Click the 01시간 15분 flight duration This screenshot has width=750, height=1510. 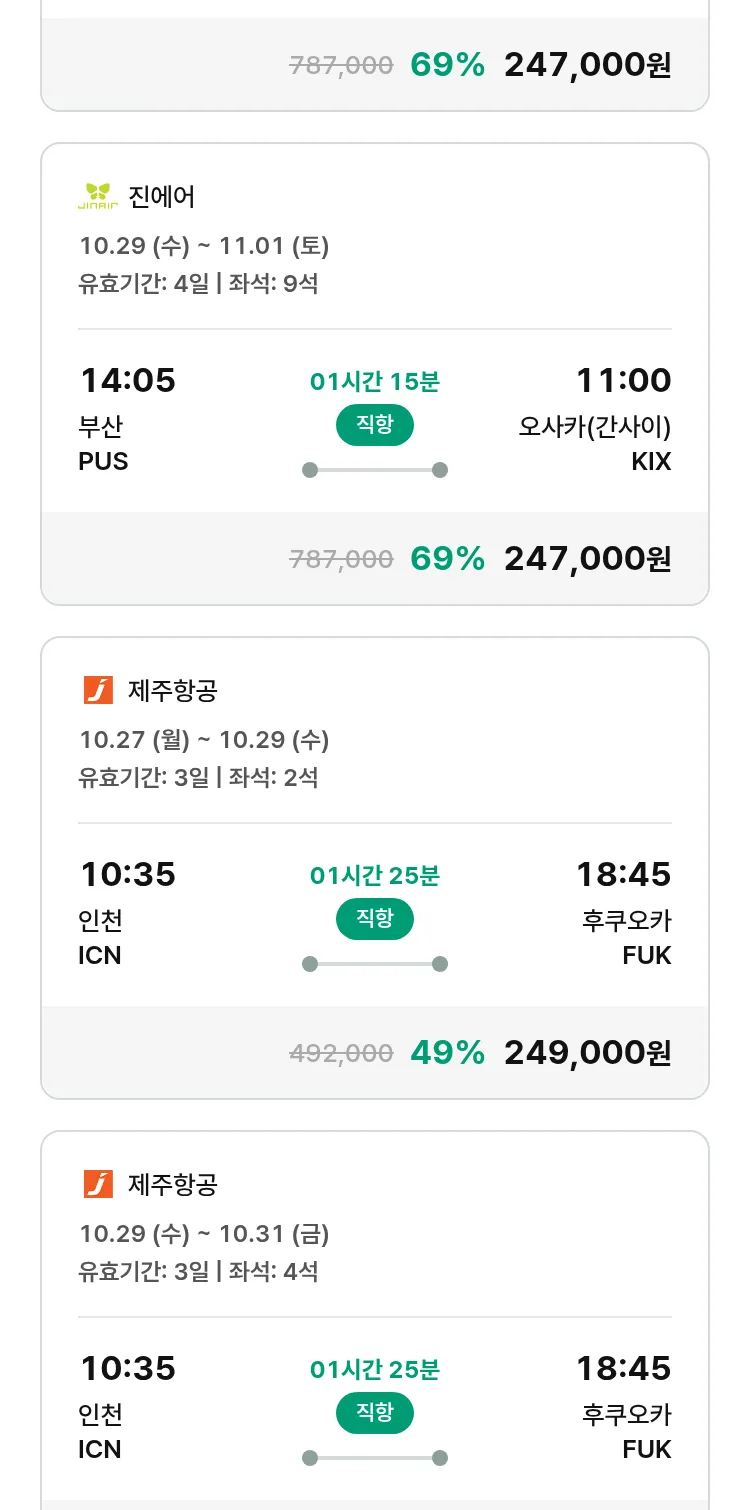(374, 381)
